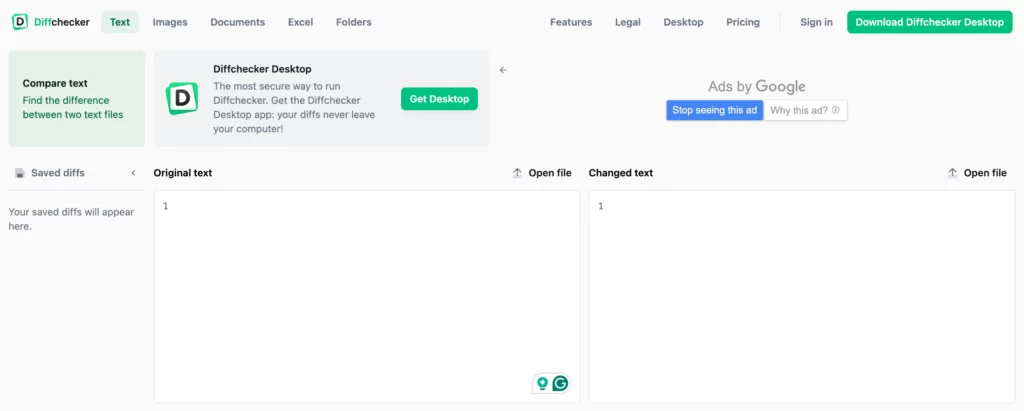Click the upload icon above Changed text
This screenshot has width=1024, height=411.
pos(952,173)
